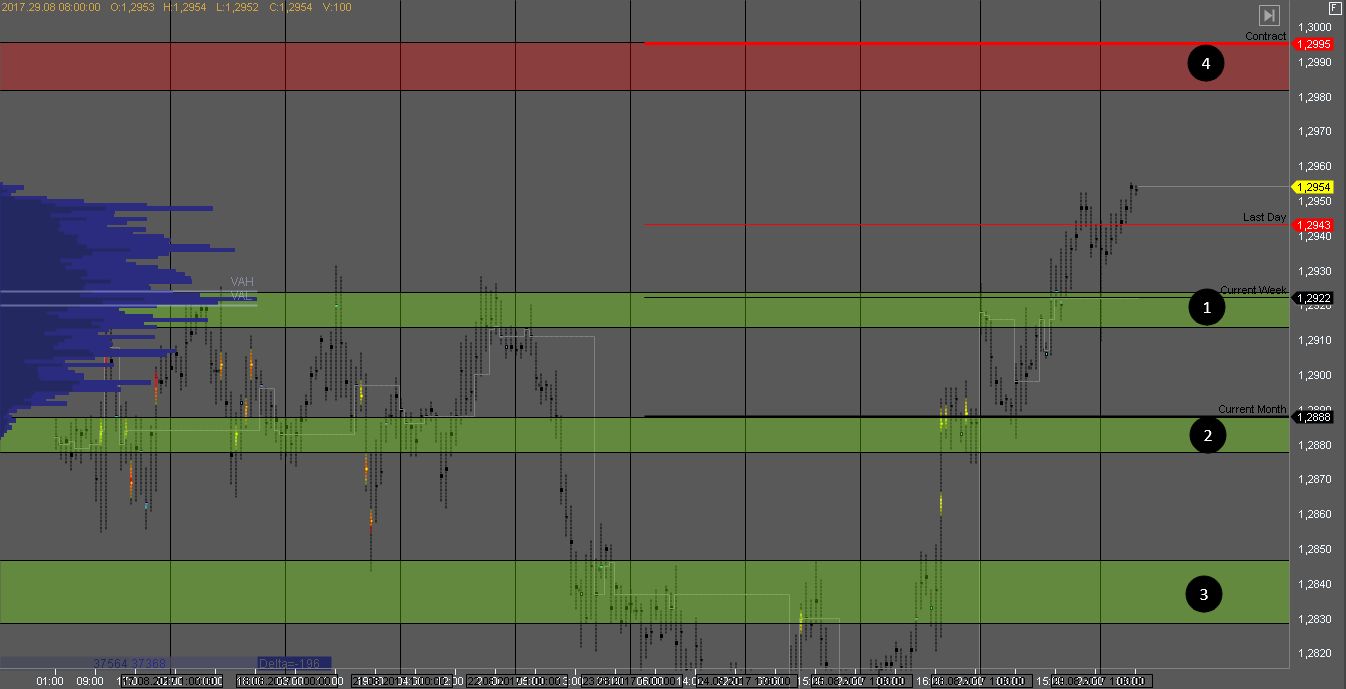Click the 1,2922 Current Week price tag

1313,298
